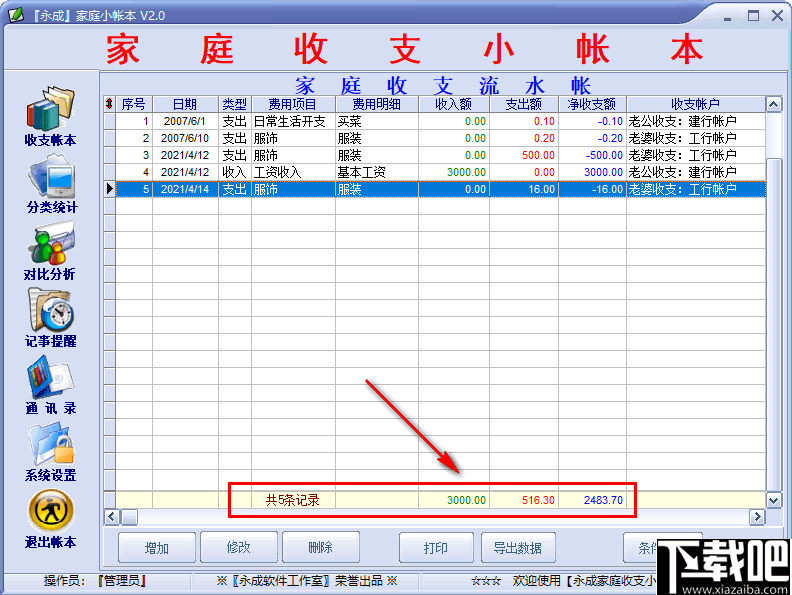Select the 工资收入 cell

tap(293, 172)
